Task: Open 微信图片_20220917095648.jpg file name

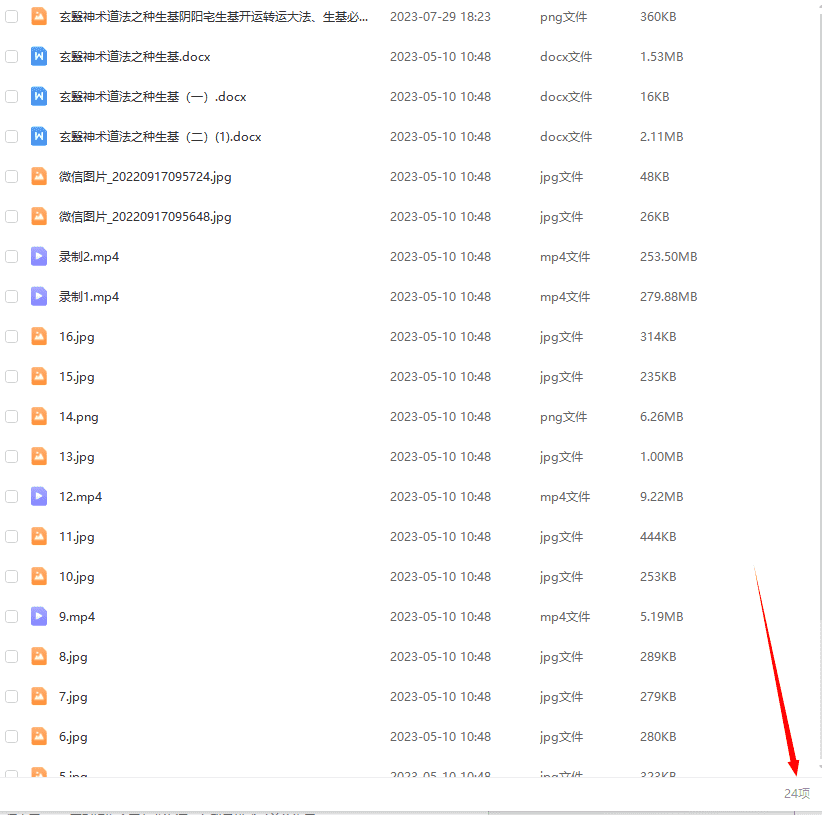Action: pos(145,217)
